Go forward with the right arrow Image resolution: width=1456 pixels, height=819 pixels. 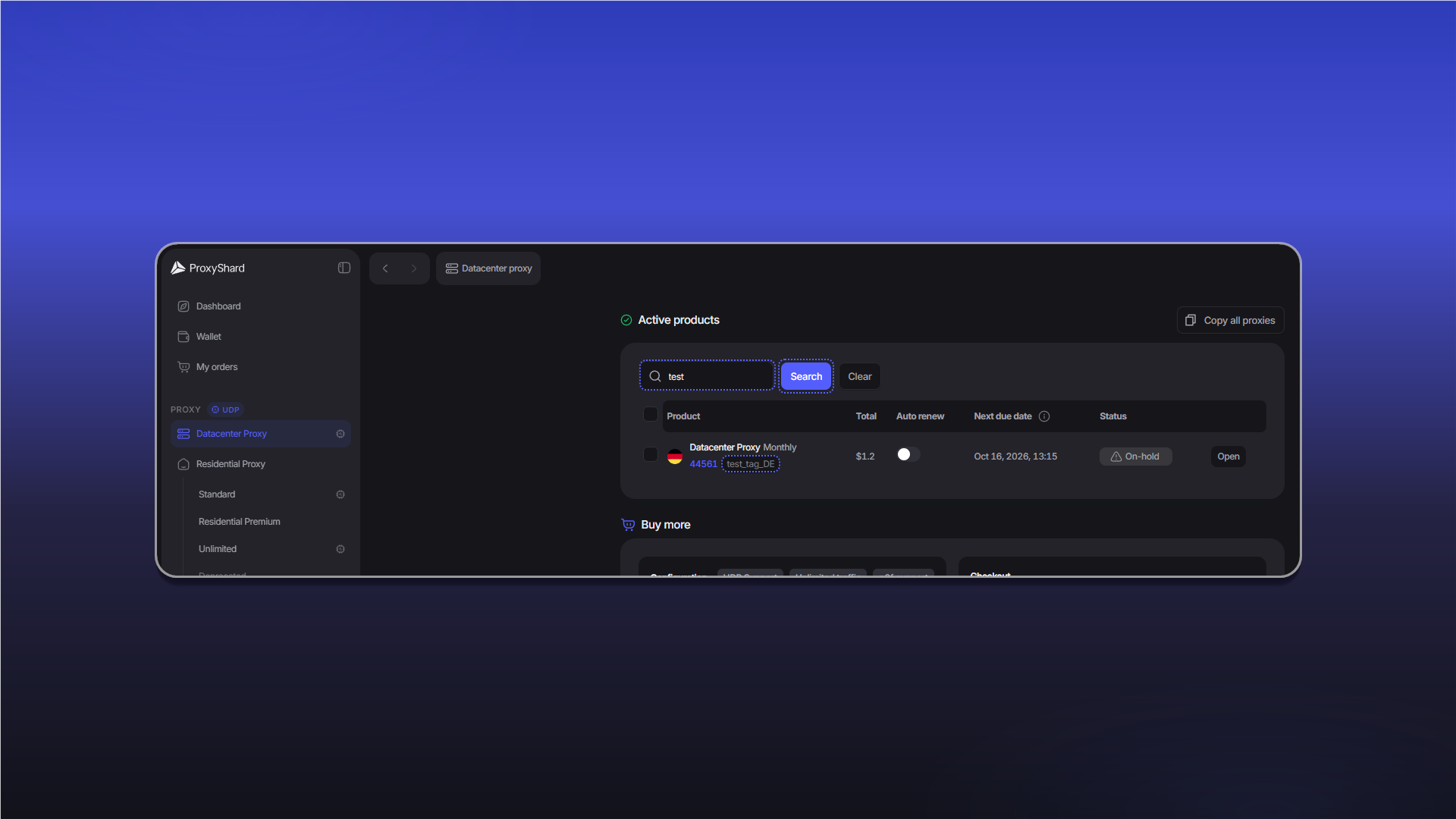point(414,268)
